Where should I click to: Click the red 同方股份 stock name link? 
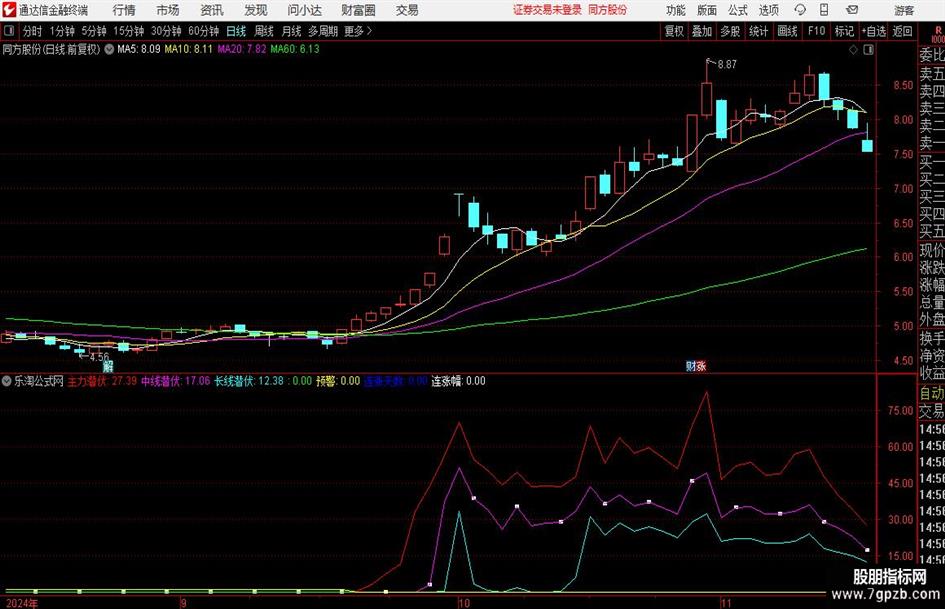coord(608,10)
